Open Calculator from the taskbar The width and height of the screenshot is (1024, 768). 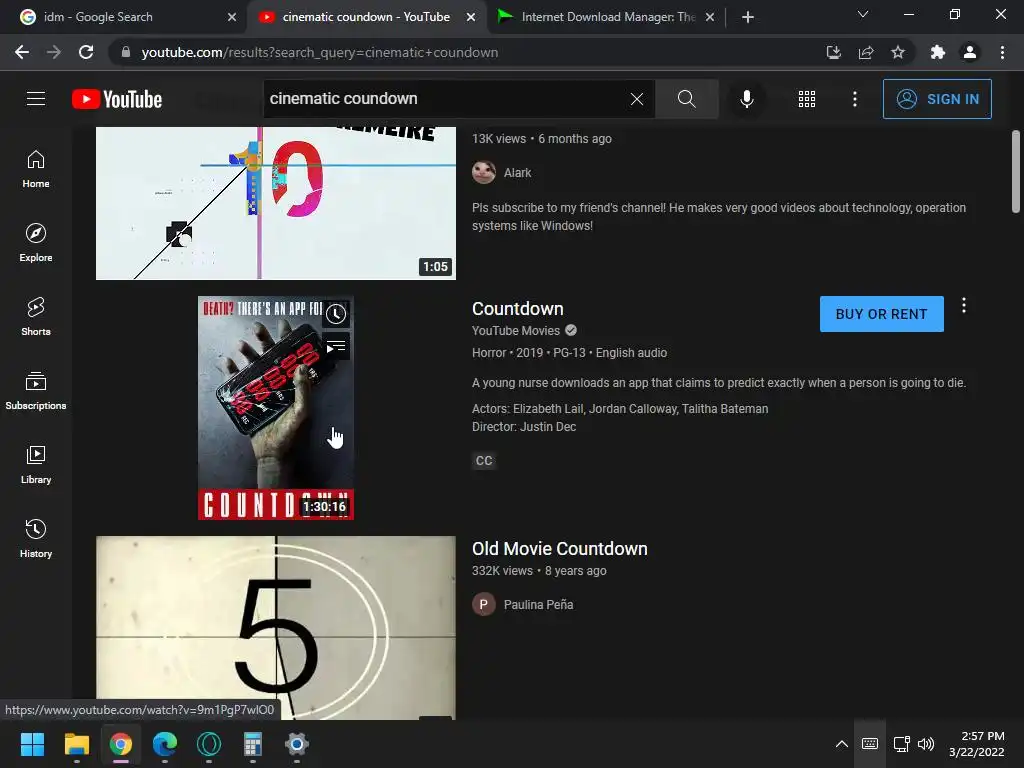(x=253, y=744)
